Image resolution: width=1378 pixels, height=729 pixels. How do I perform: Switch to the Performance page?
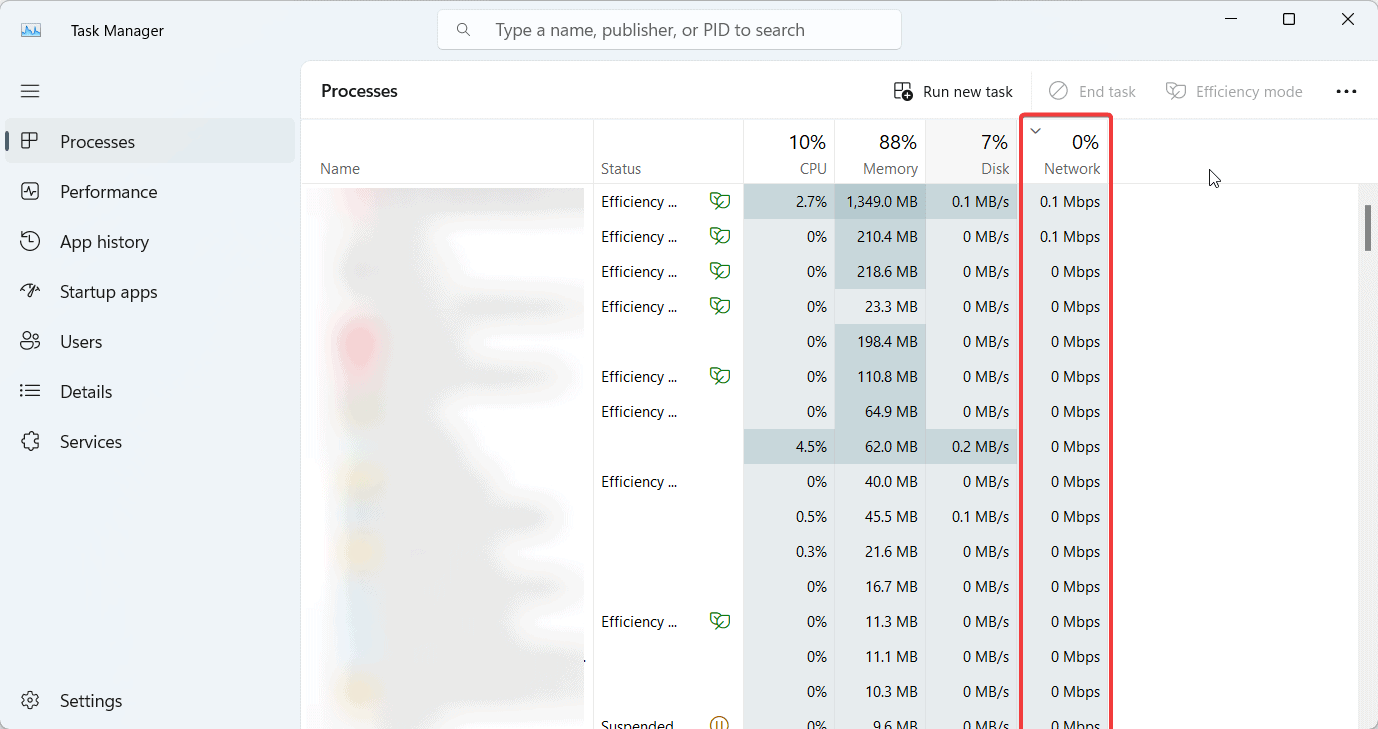point(150,192)
